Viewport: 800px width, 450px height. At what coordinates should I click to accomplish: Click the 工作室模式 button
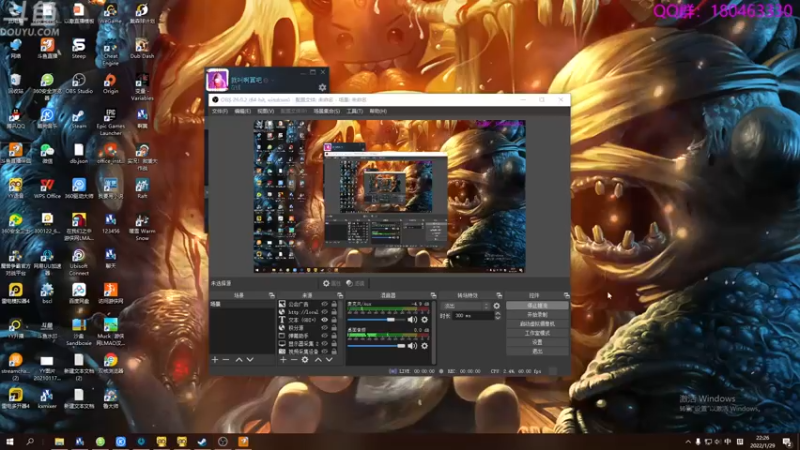537,333
